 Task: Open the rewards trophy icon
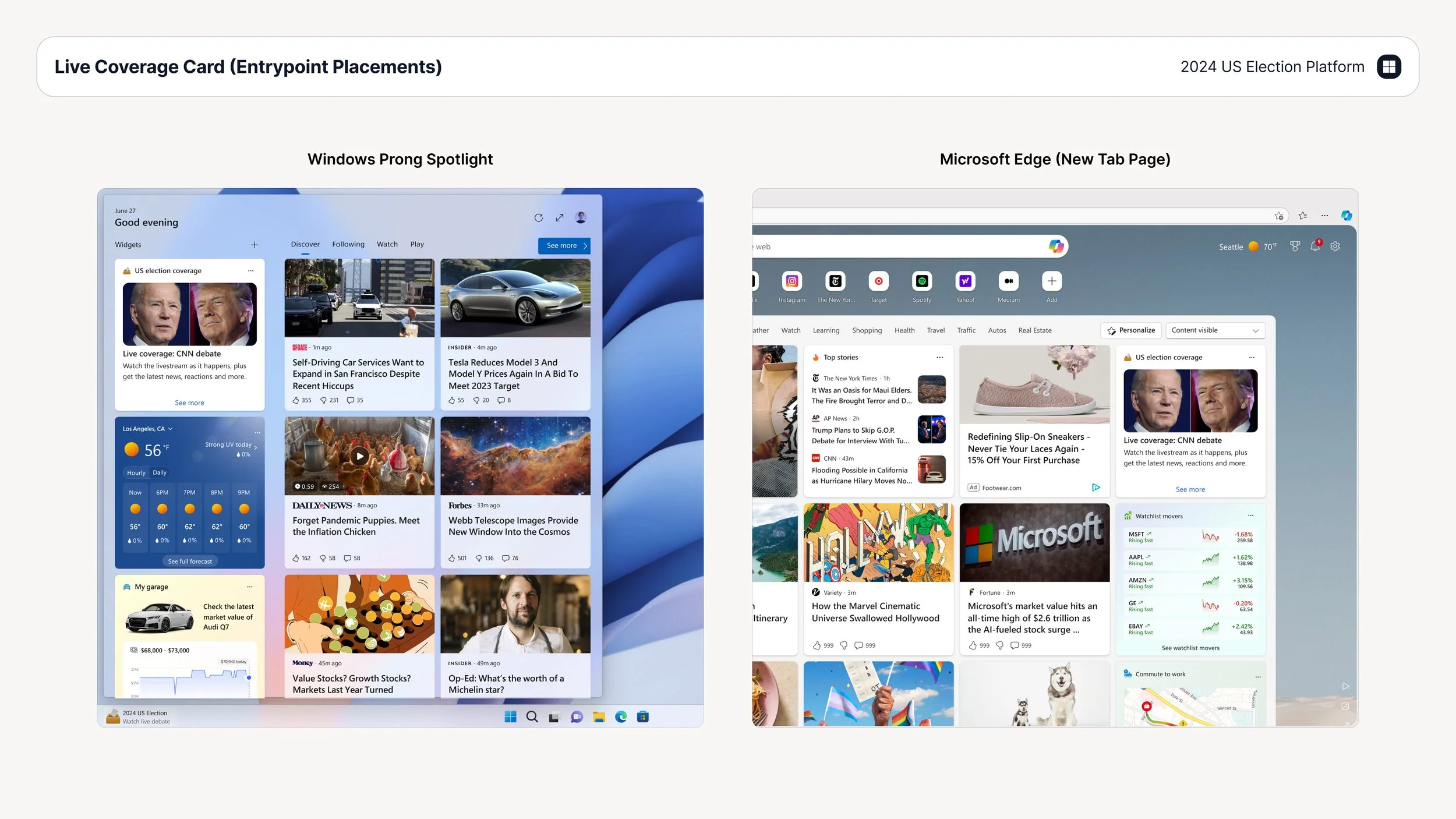click(x=1294, y=246)
